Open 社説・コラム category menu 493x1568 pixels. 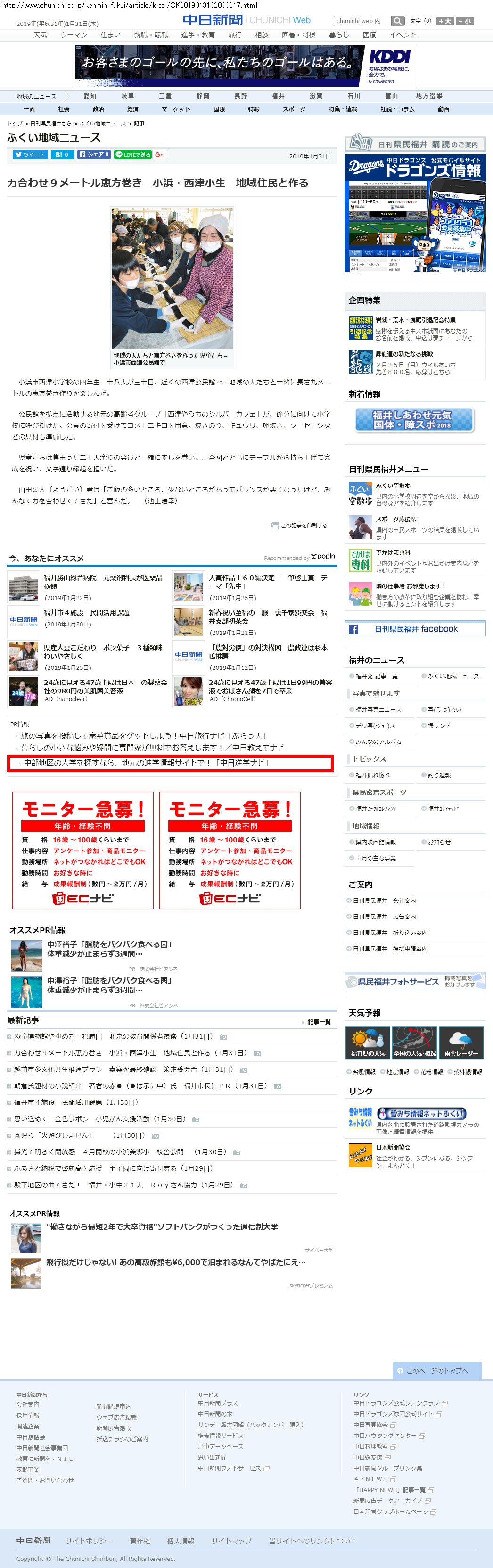397,109
